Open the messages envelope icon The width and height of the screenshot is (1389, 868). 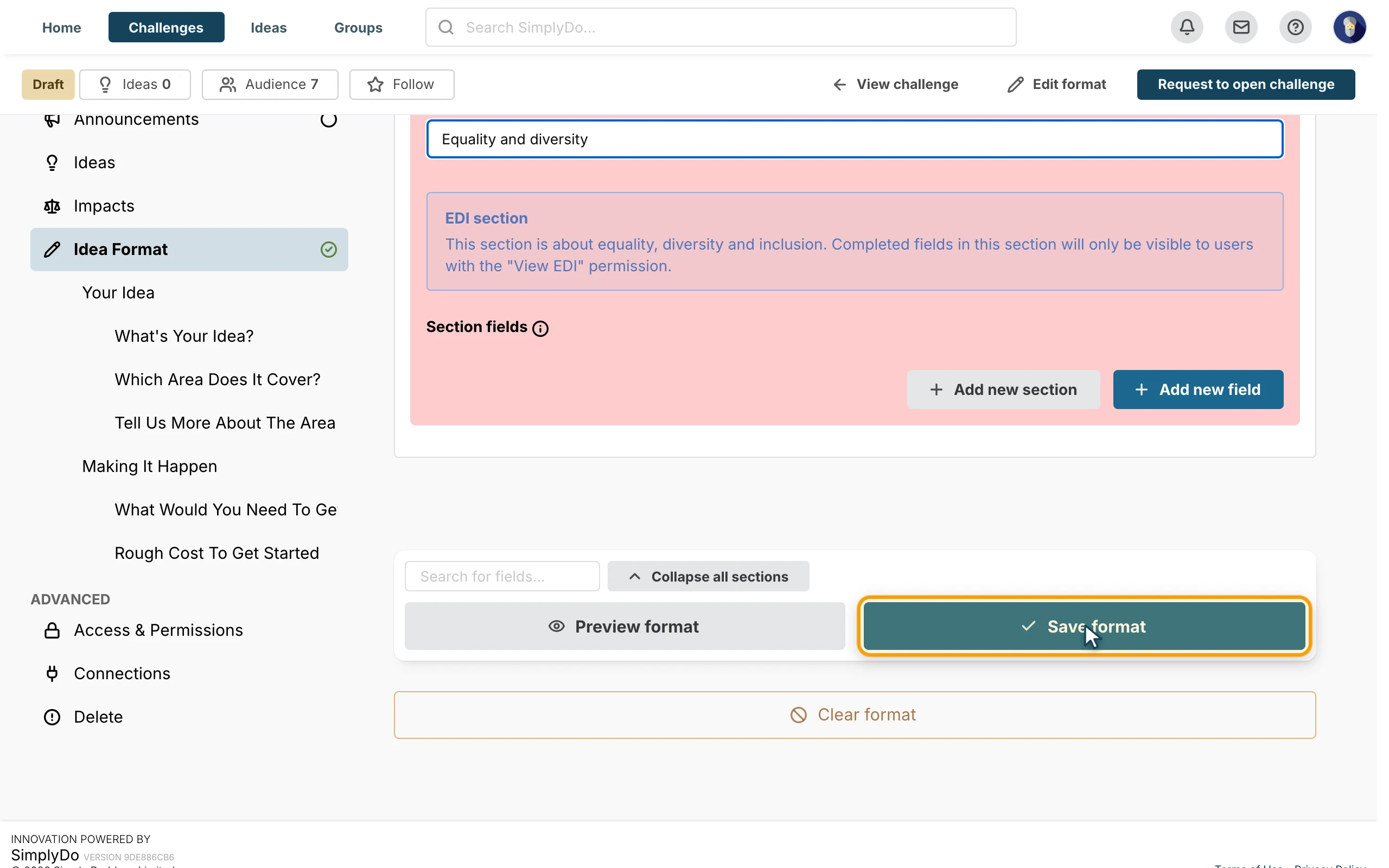(1241, 27)
